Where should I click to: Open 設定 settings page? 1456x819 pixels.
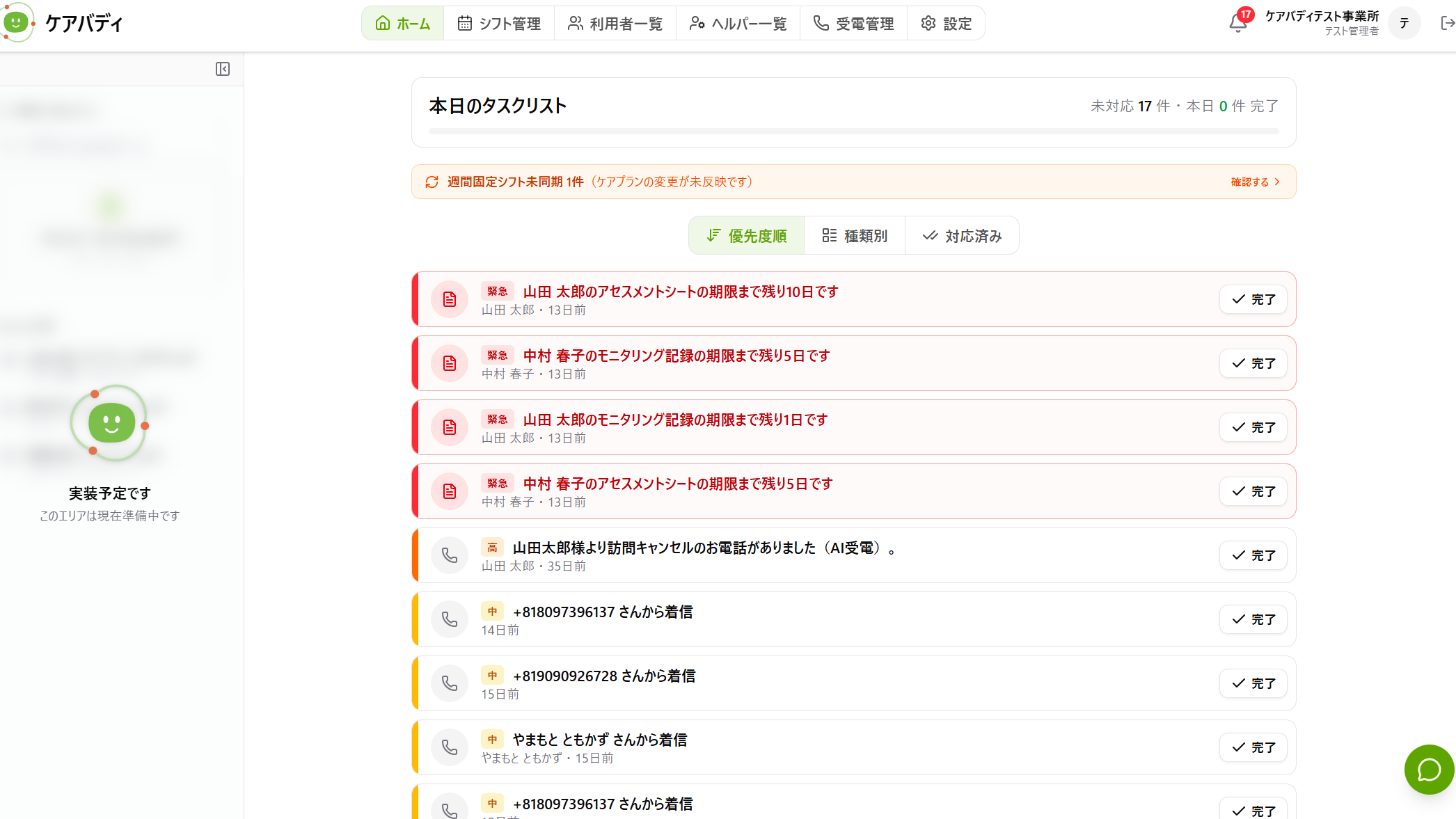(x=946, y=24)
